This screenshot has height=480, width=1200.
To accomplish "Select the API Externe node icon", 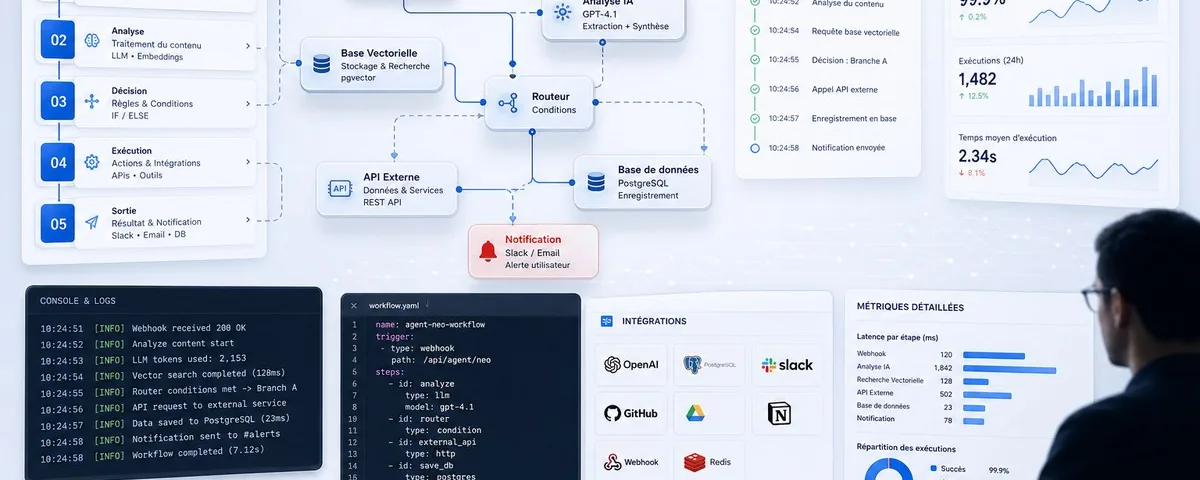I will click(339, 188).
